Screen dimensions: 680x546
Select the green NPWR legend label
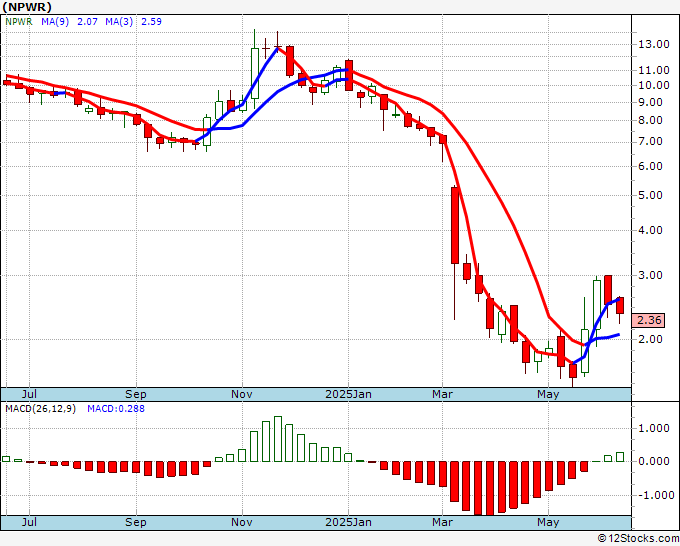click(x=19, y=21)
